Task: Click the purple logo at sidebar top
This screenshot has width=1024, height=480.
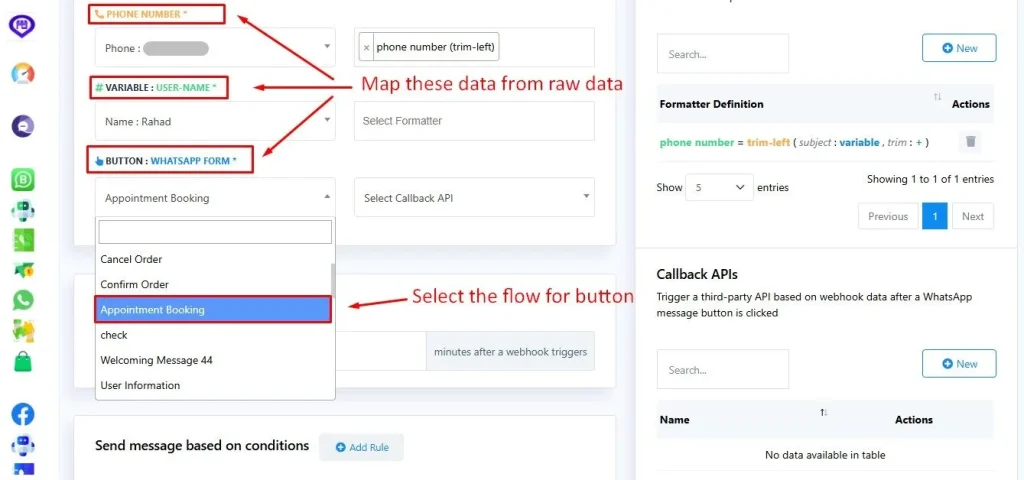Action: click(23, 25)
